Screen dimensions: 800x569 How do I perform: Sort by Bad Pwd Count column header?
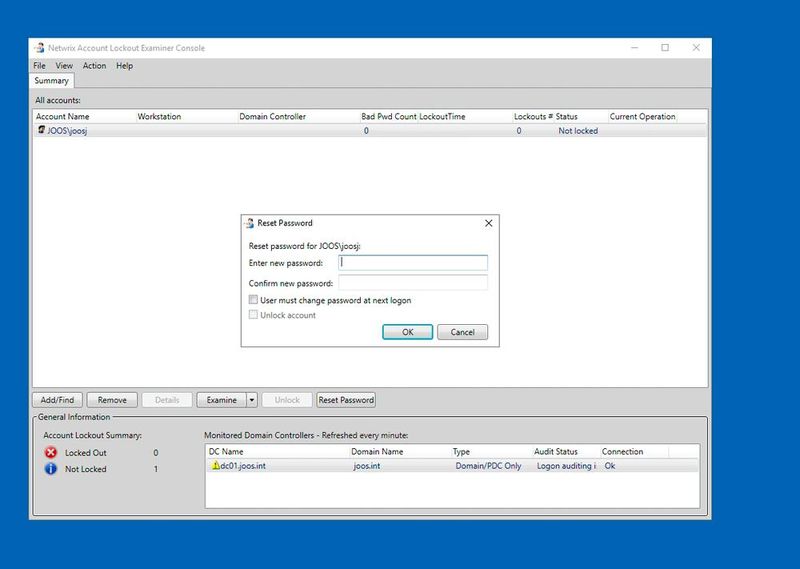point(388,116)
